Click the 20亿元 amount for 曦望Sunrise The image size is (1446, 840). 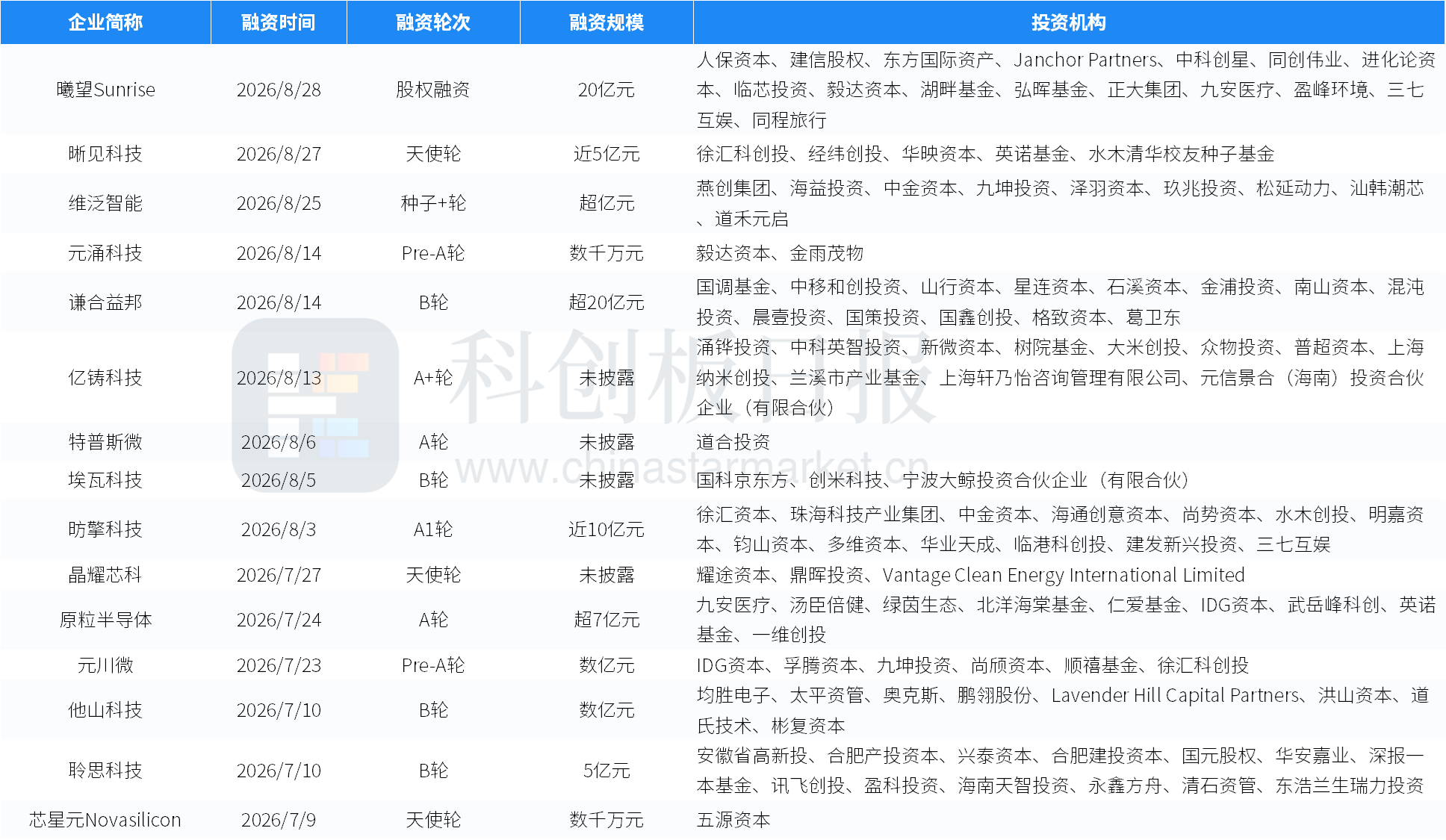(x=606, y=90)
